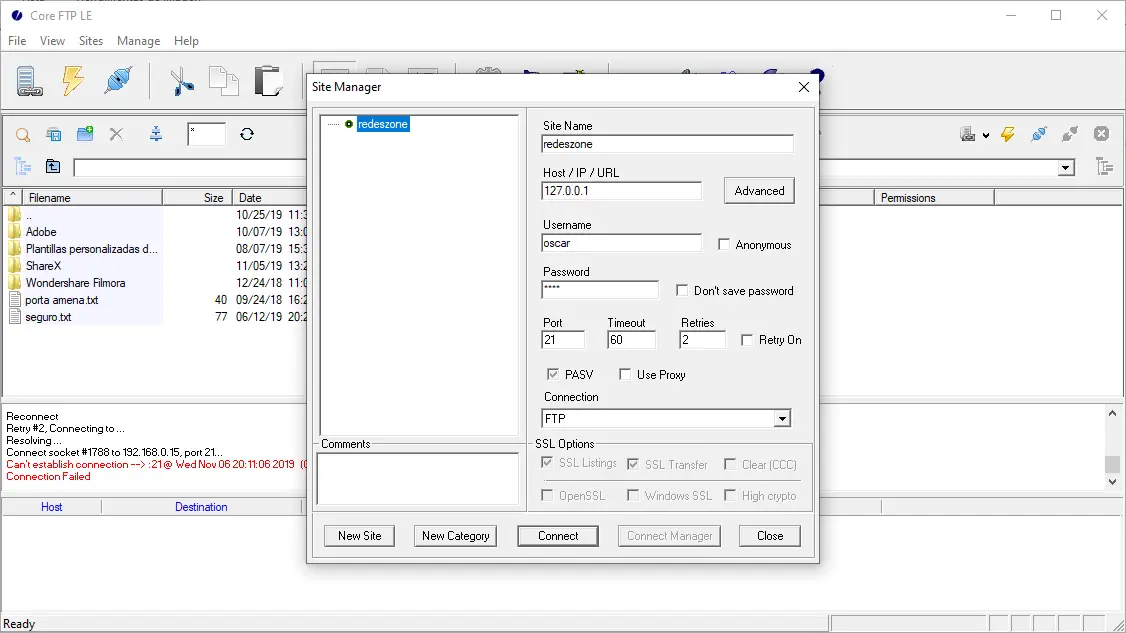The image size is (1126, 633).
Task: Click the Permissions column header
Action: click(934, 198)
